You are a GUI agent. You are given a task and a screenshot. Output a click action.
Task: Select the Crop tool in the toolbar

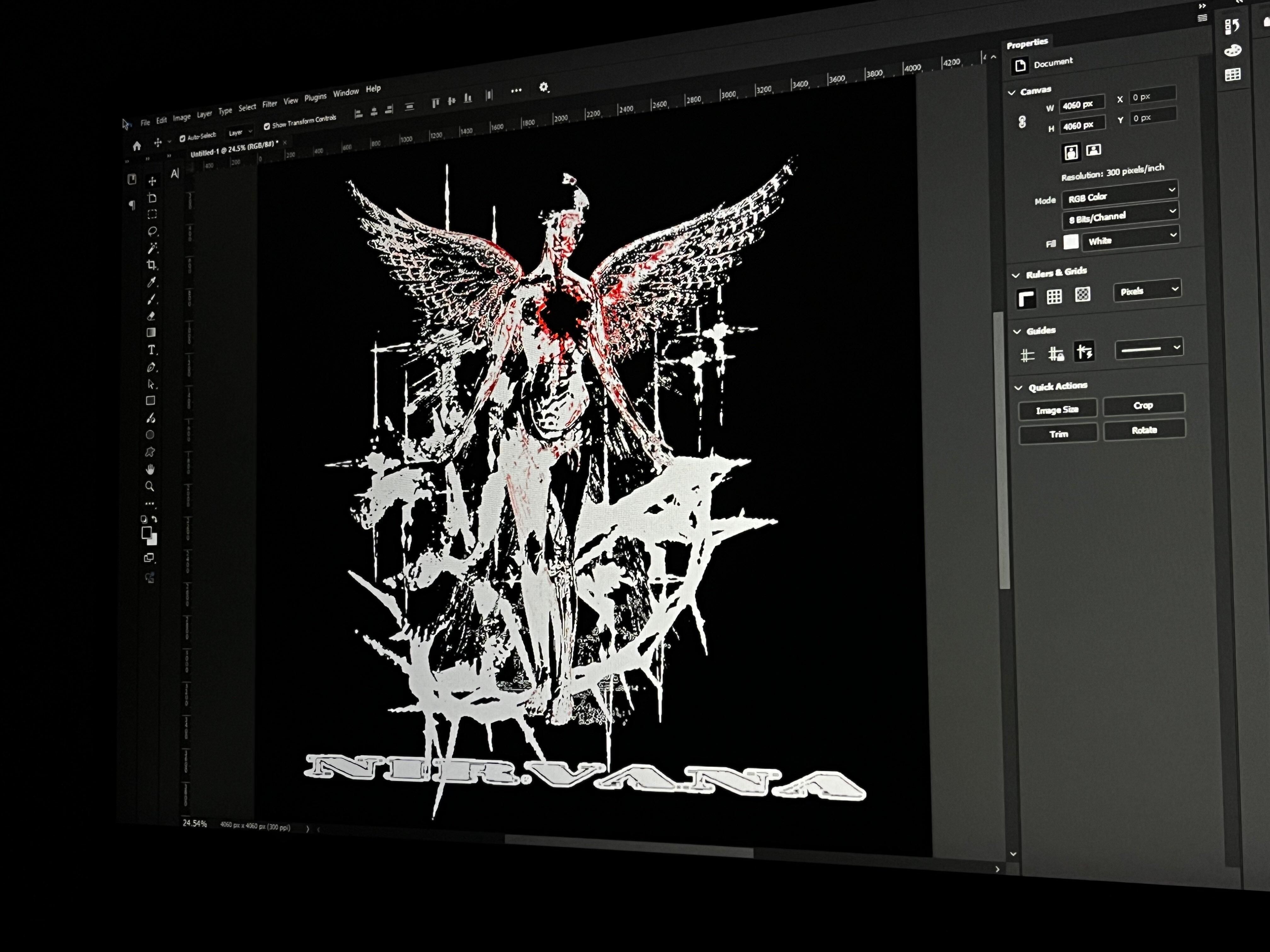coord(152,264)
